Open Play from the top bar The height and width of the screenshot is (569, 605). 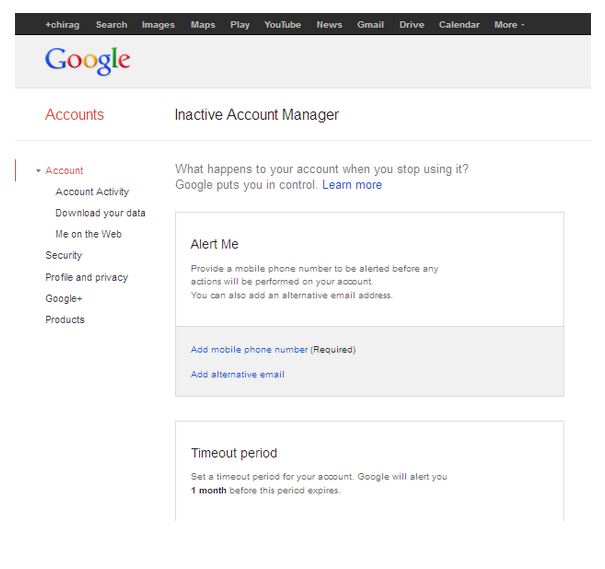pyautogui.click(x=240, y=25)
